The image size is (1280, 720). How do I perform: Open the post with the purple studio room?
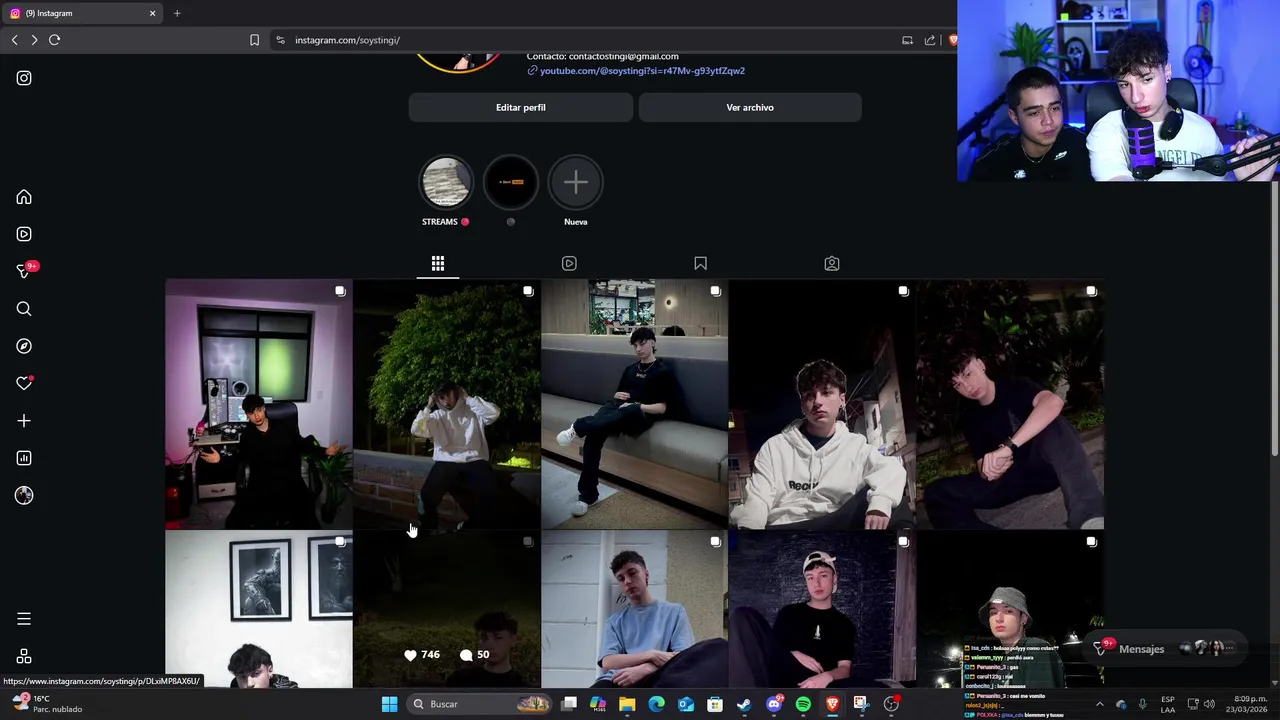259,405
